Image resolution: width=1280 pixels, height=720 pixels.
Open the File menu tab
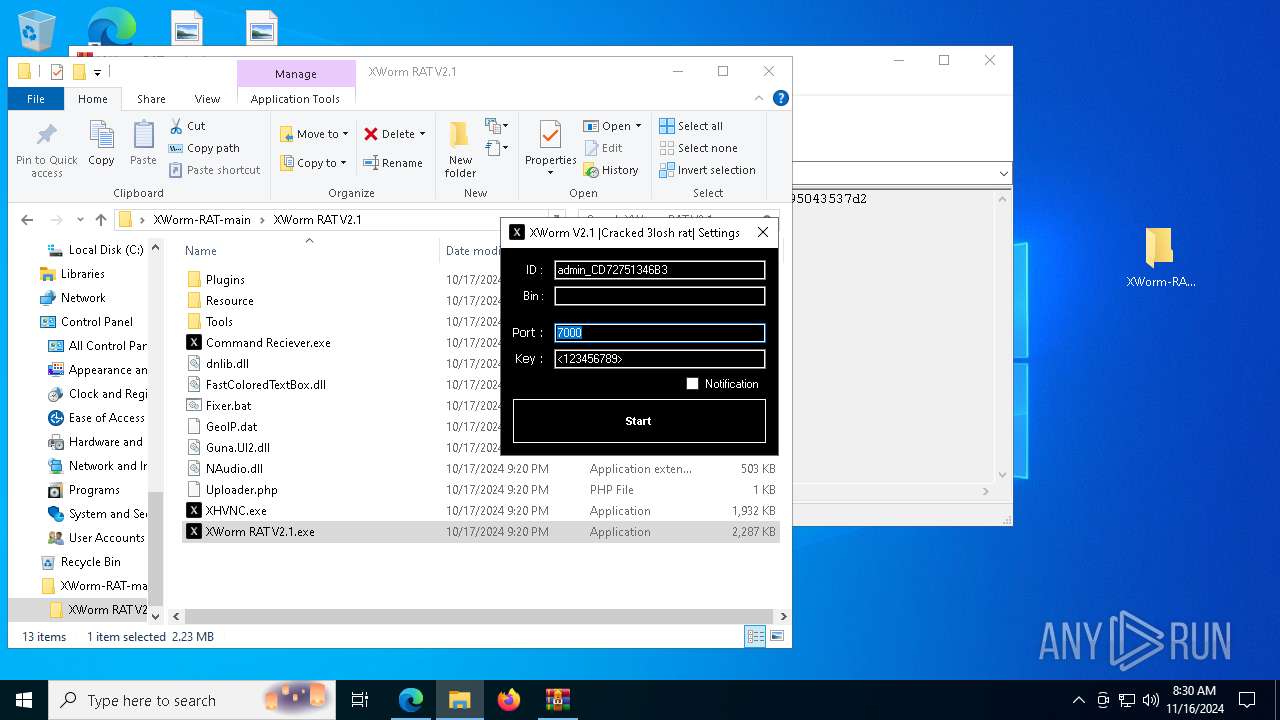pos(36,99)
